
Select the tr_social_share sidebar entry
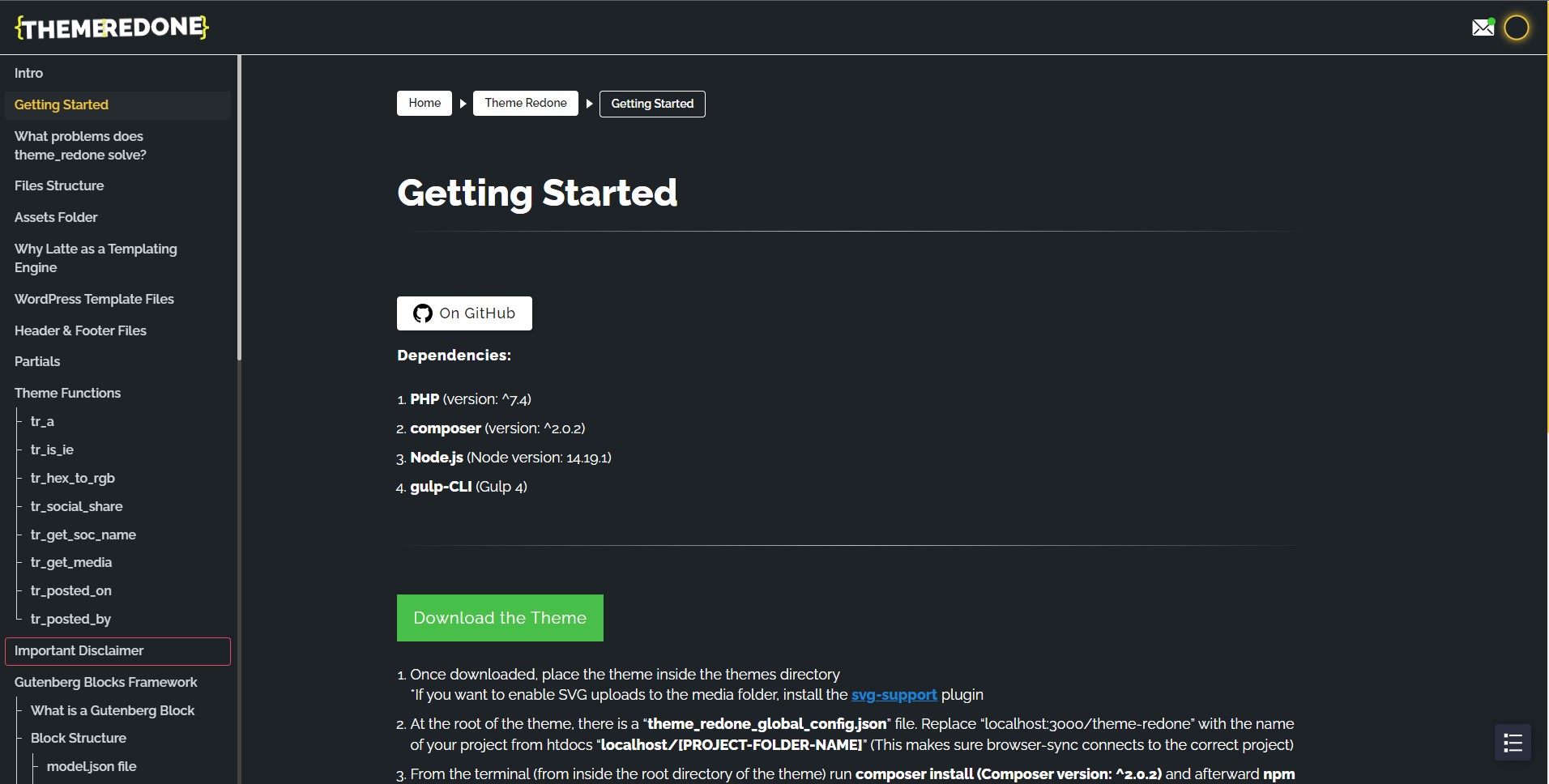(x=76, y=506)
